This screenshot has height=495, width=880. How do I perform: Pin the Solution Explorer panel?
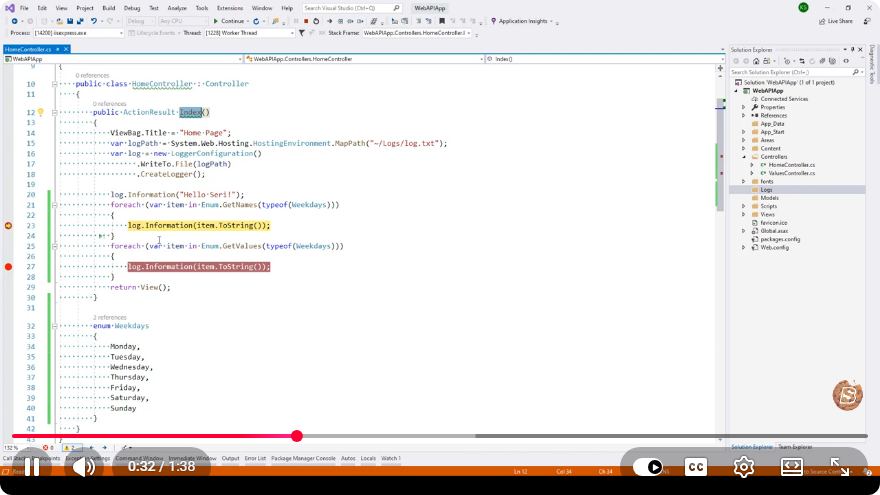[852, 49]
